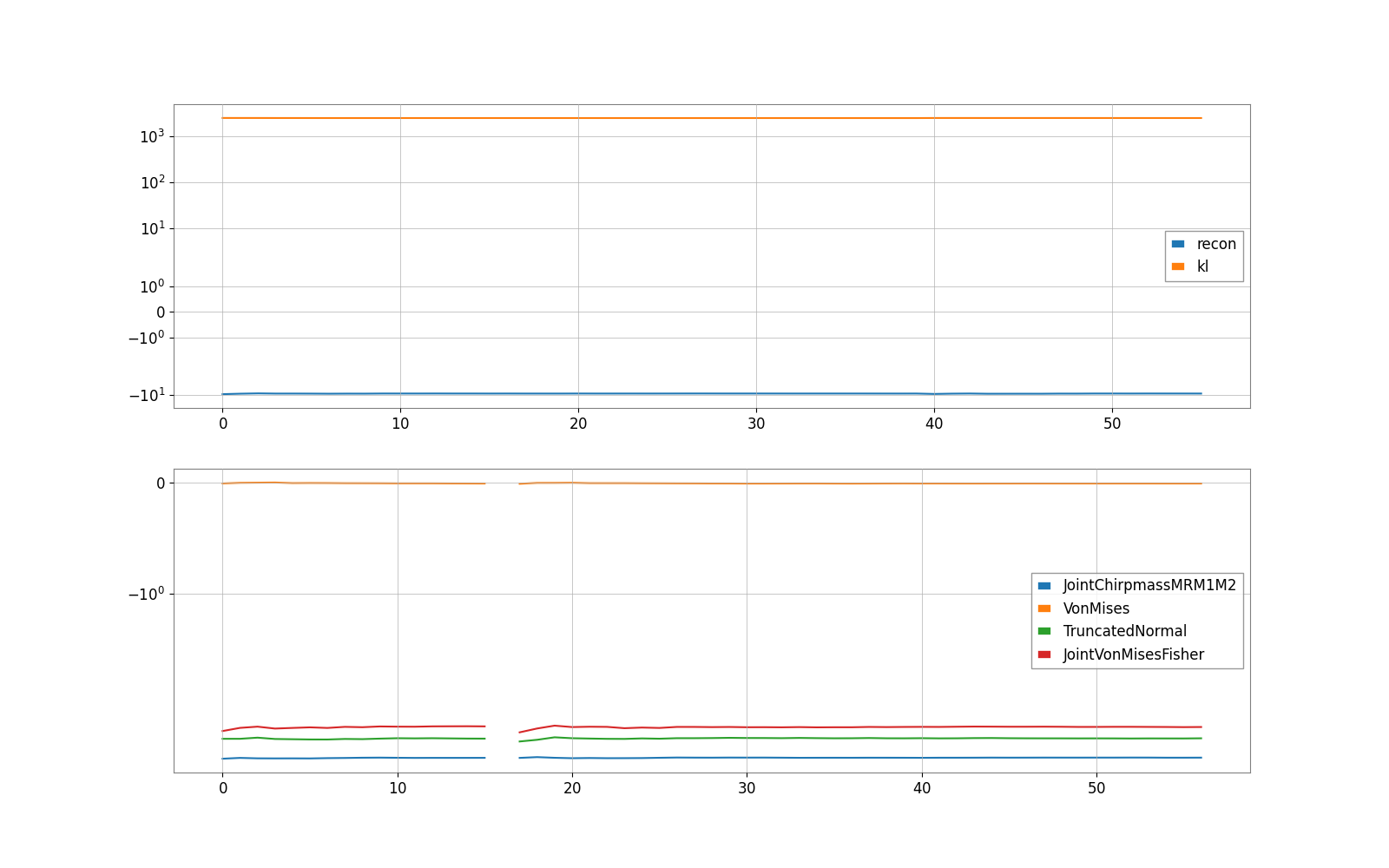
Task: Select the 'JointVonMisesFisher' legend label
Action: click(x=1134, y=654)
